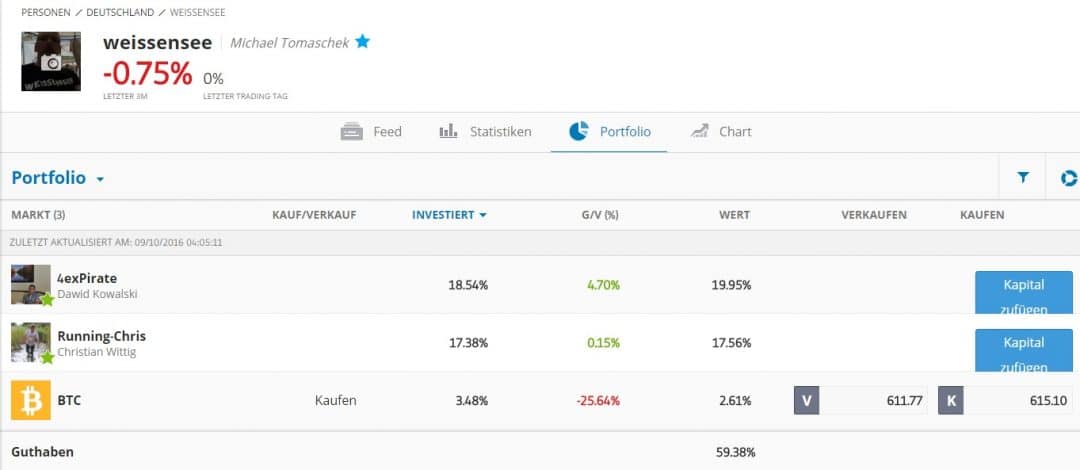This screenshot has width=1080, height=470.
Task: Open Running-Chris trader profile link
Action: tap(101, 336)
